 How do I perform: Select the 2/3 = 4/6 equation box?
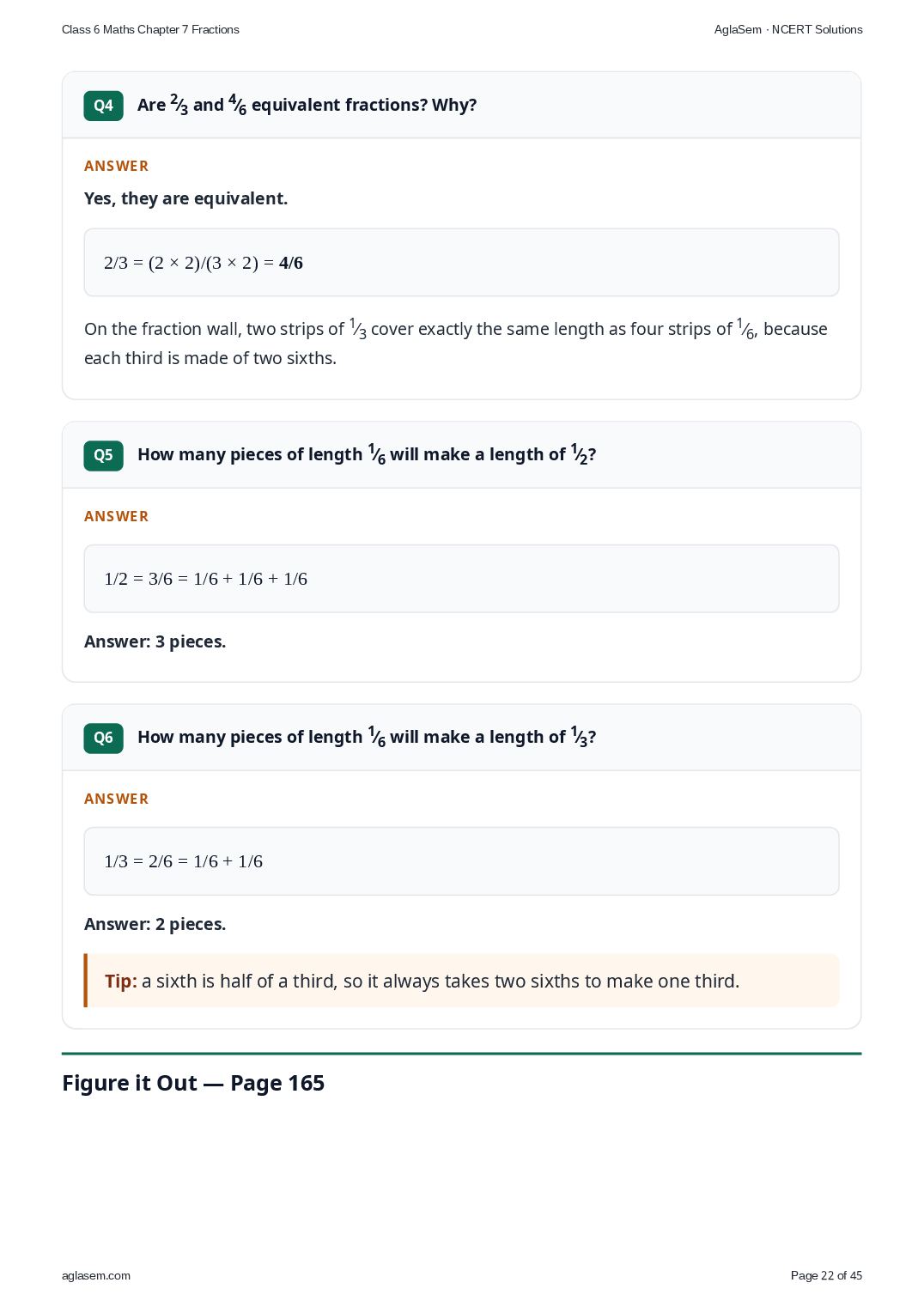(461, 263)
